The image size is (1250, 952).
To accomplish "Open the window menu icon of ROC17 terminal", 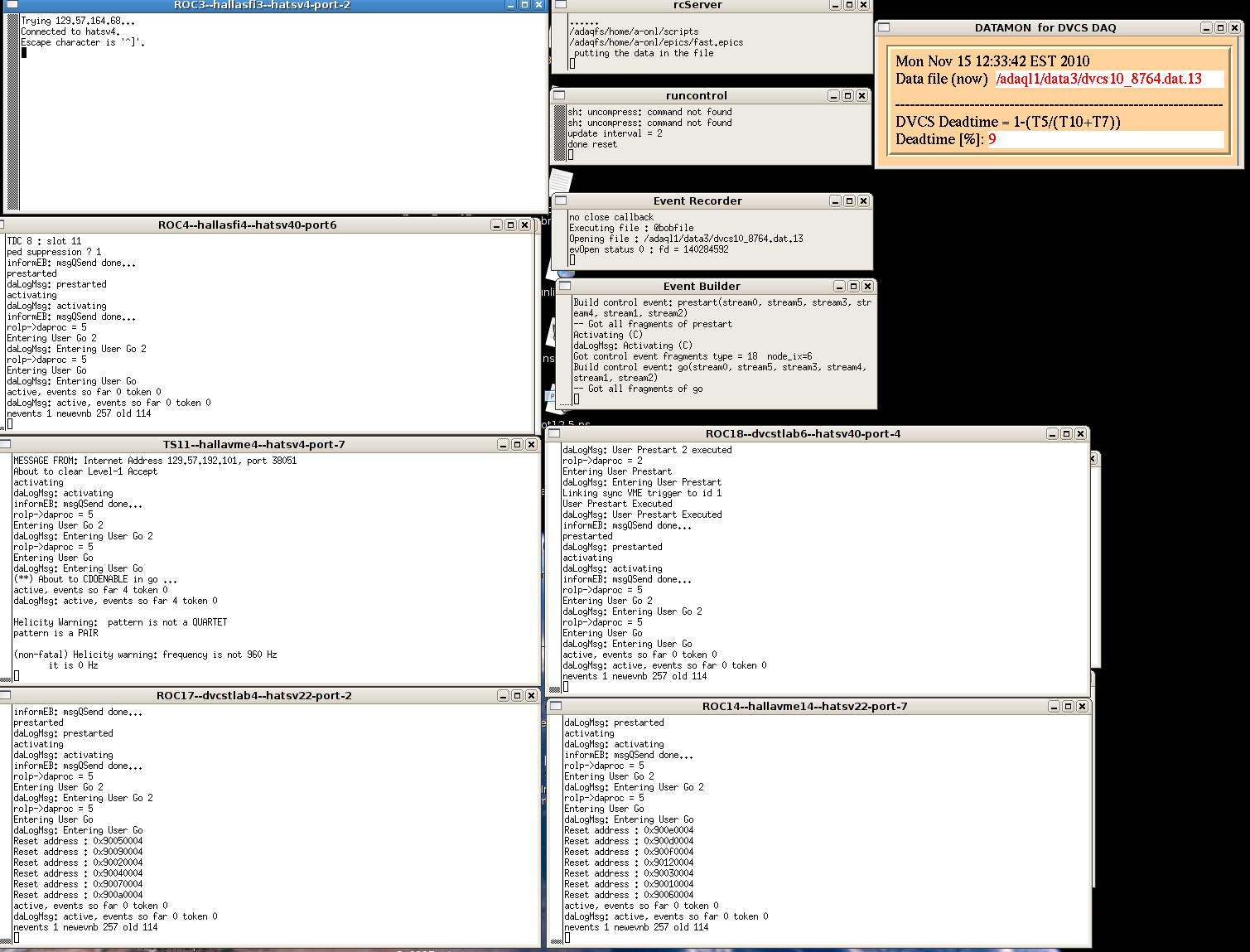I will coord(4,695).
